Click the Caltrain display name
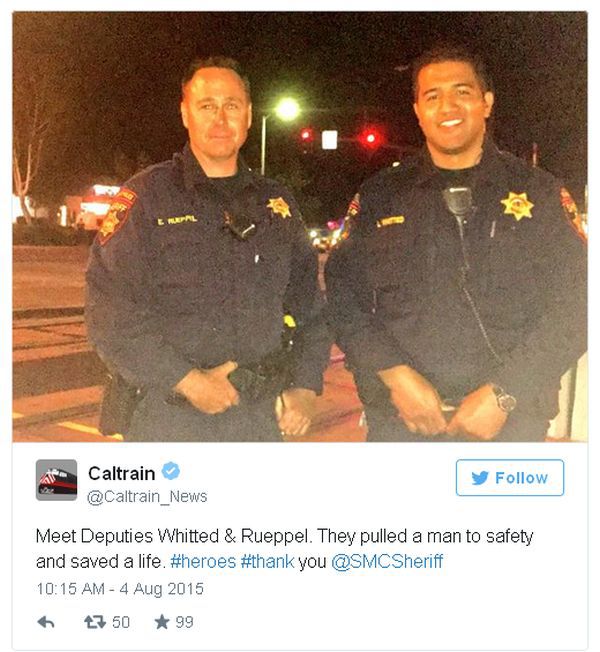The width and height of the screenshot is (600, 652). pos(121,473)
